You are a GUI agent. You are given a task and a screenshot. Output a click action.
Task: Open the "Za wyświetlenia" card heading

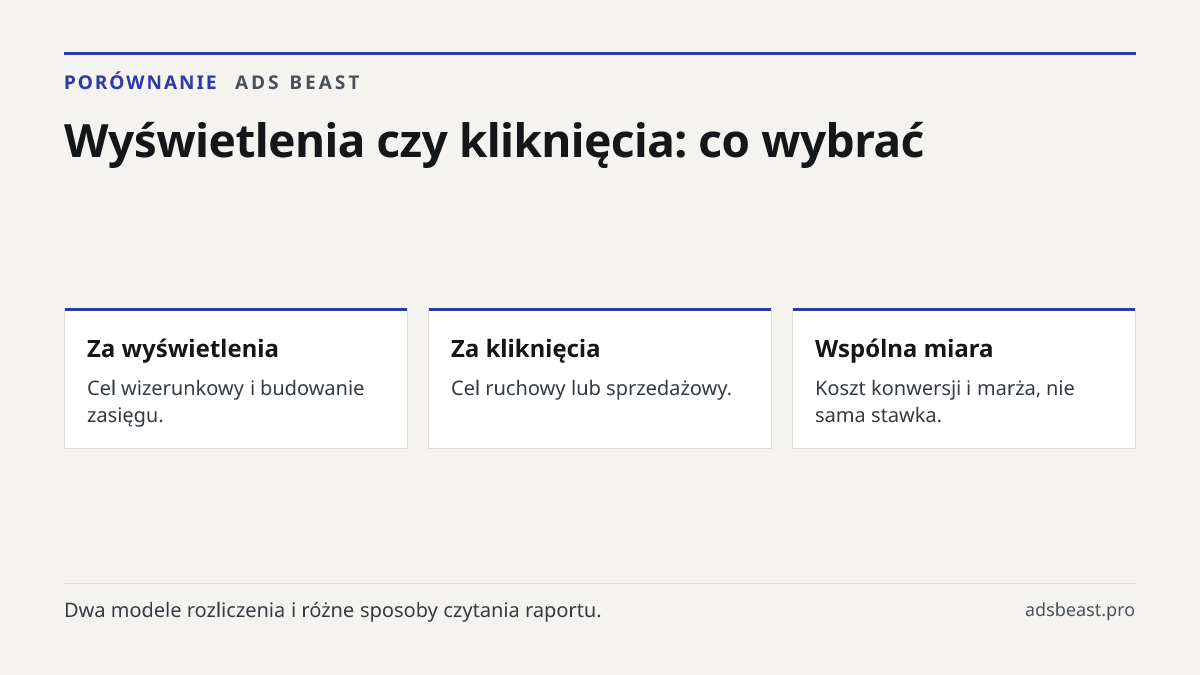pyautogui.click(x=183, y=349)
